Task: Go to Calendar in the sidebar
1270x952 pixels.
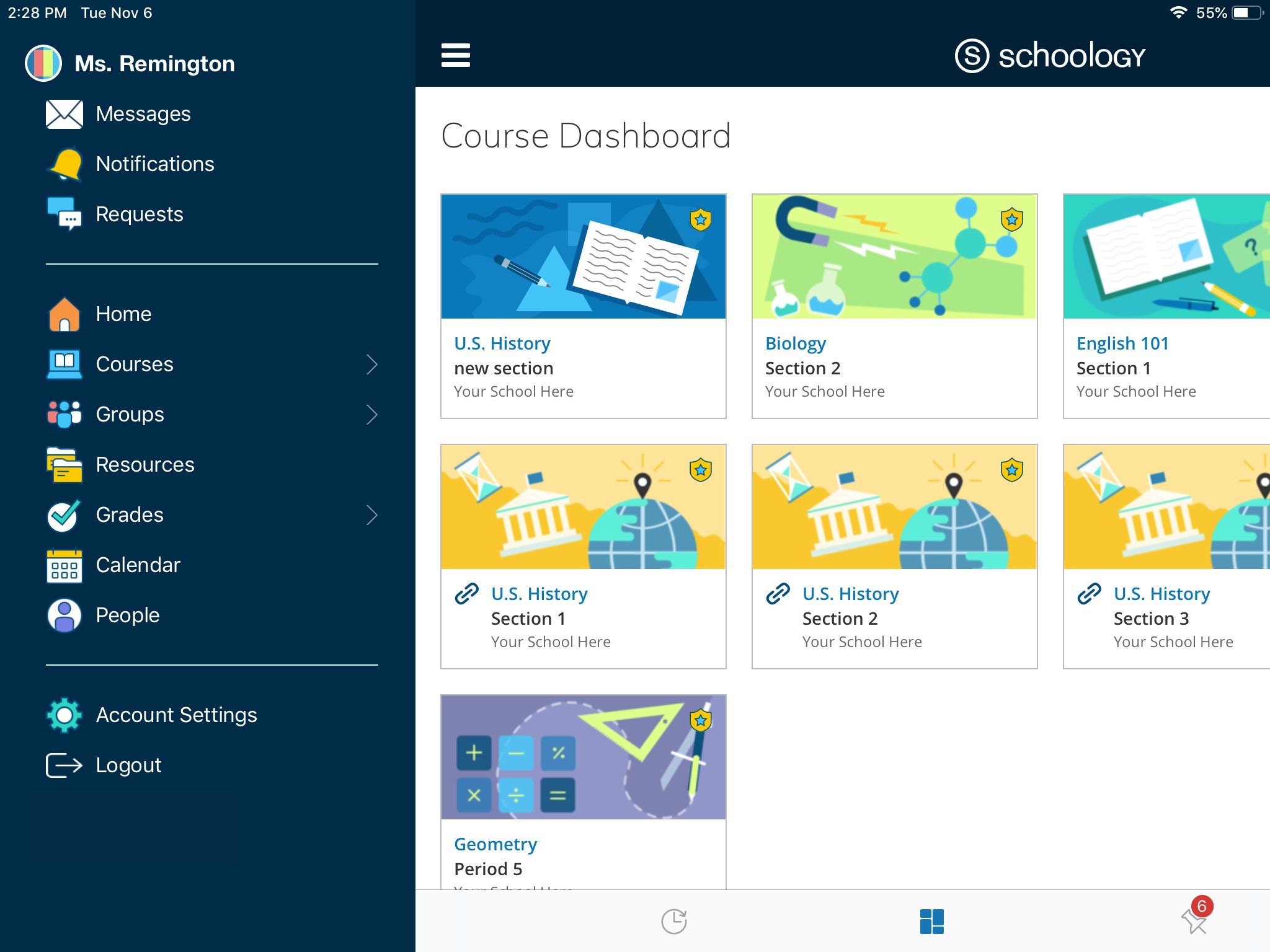Action: click(138, 565)
